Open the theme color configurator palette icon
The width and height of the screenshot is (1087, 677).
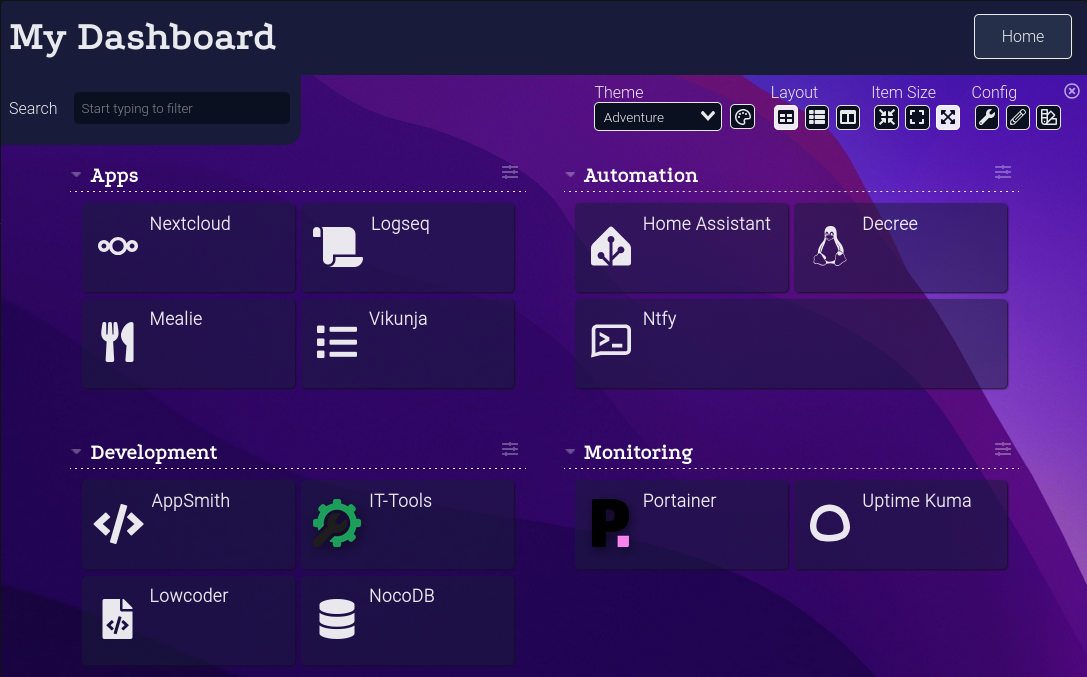point(742,117)
